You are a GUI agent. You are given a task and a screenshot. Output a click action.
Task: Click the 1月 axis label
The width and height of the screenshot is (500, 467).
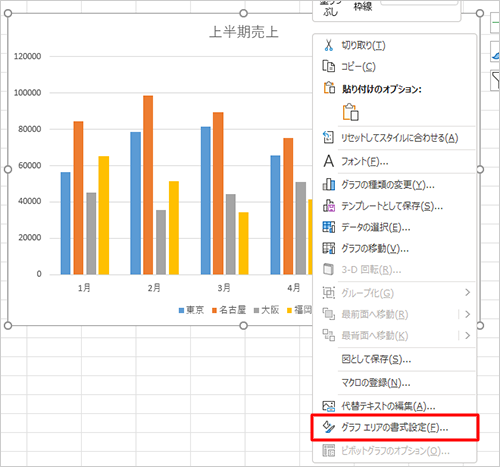point(84,288)
